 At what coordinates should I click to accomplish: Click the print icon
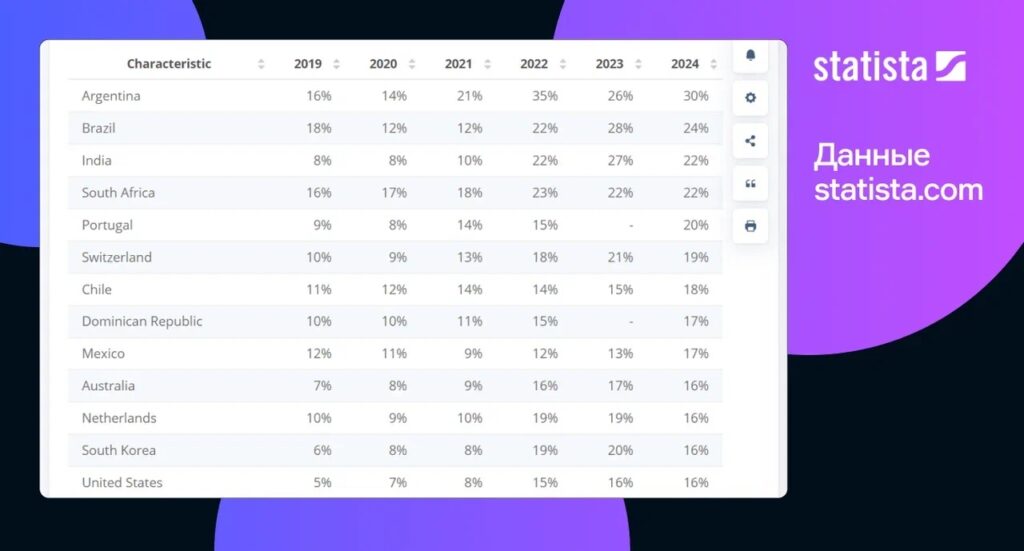(750, 226)
